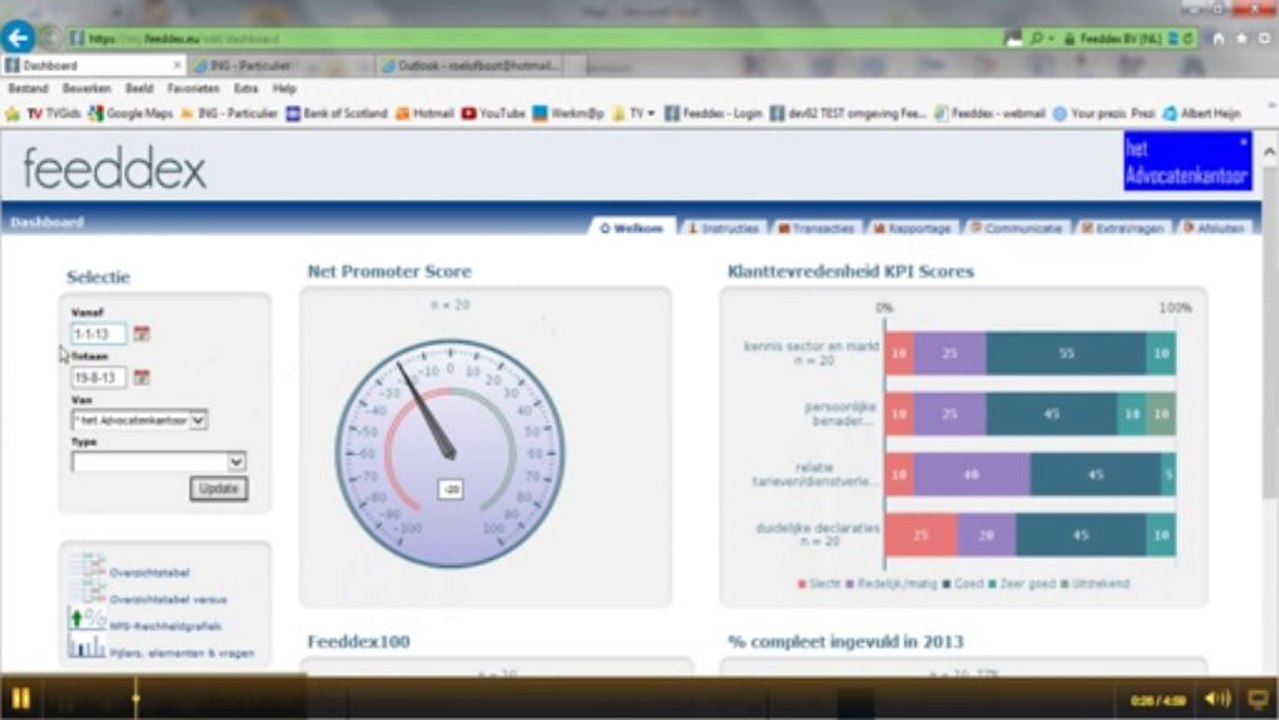Click the Afsluiten tab
1279x720 pixels.
pos(1215,228)
